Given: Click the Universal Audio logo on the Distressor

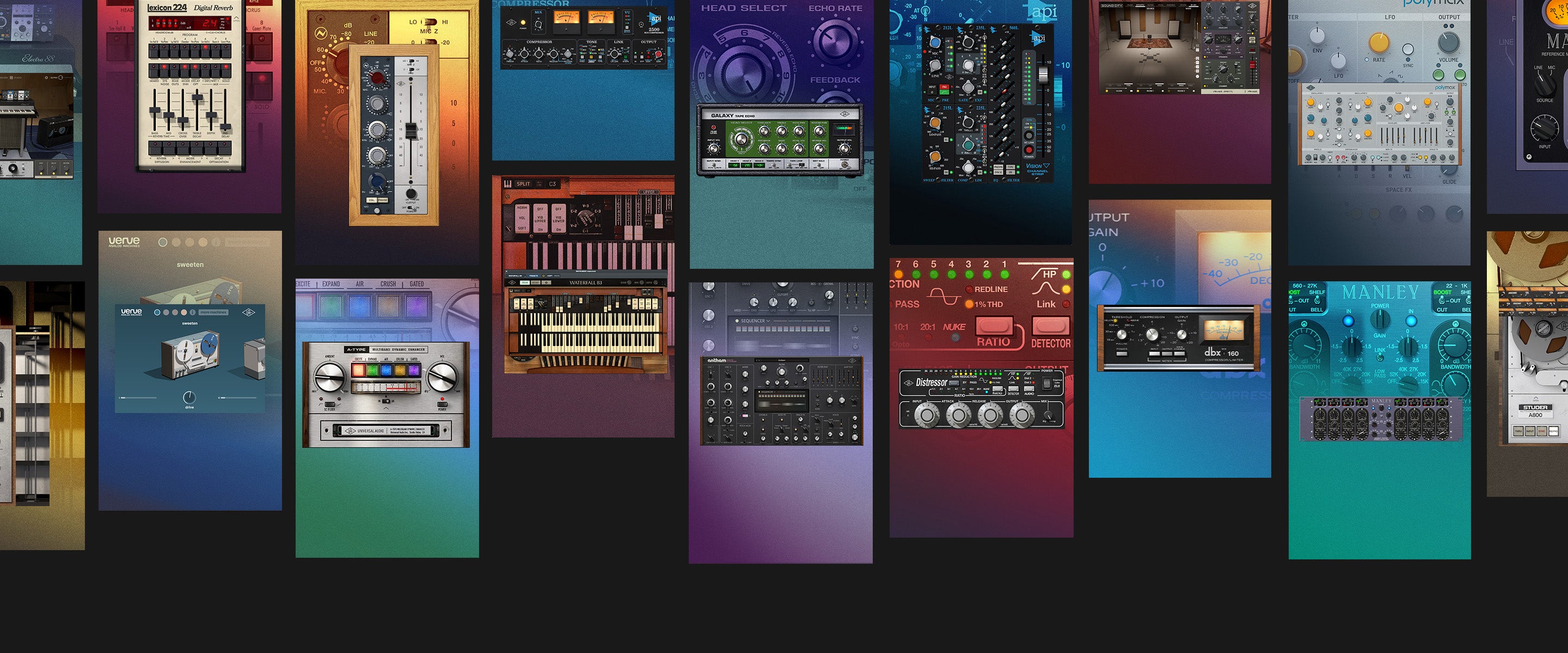Looking at the screenshot, I should 910,385.
